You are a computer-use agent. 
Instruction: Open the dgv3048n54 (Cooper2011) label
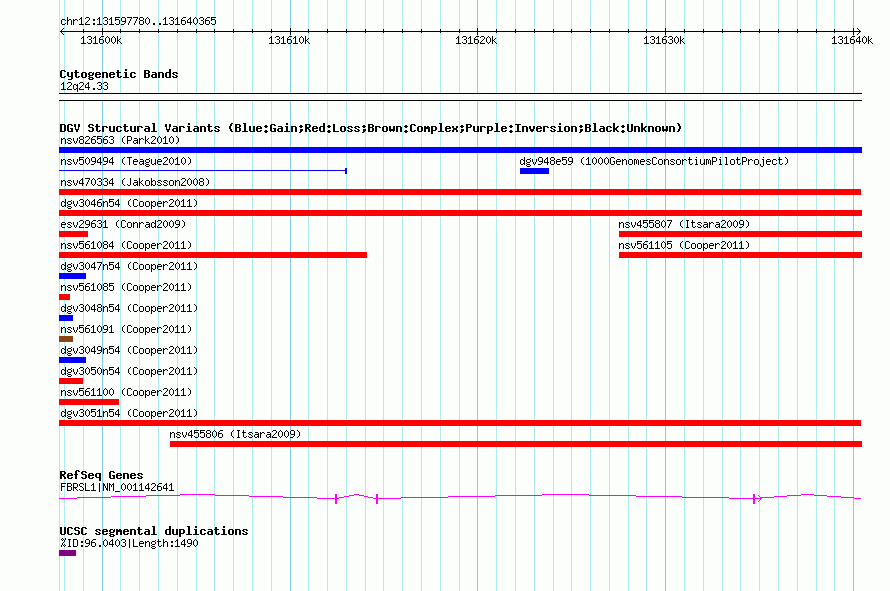click(129, 308)
